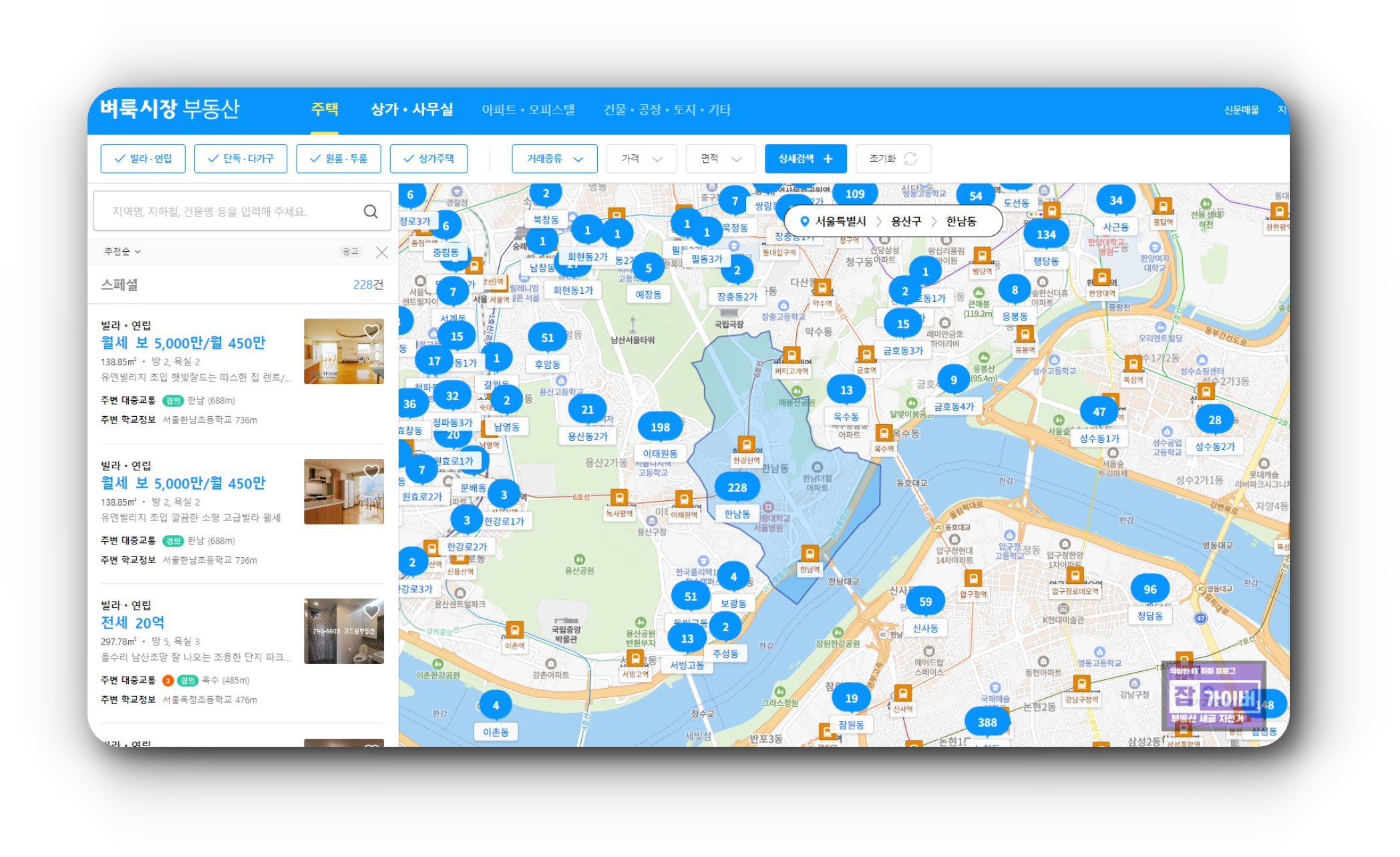Uncheck the 빌라·연립 filter
The height and width of the screenshot is (857, 1400).
(143, 159)
